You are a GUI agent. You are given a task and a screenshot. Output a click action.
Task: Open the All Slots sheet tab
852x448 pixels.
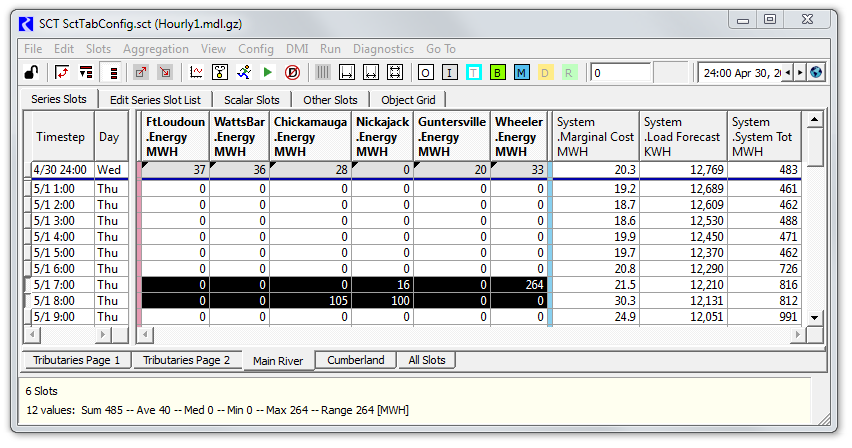pyautogui.click(x=427, y=360)
